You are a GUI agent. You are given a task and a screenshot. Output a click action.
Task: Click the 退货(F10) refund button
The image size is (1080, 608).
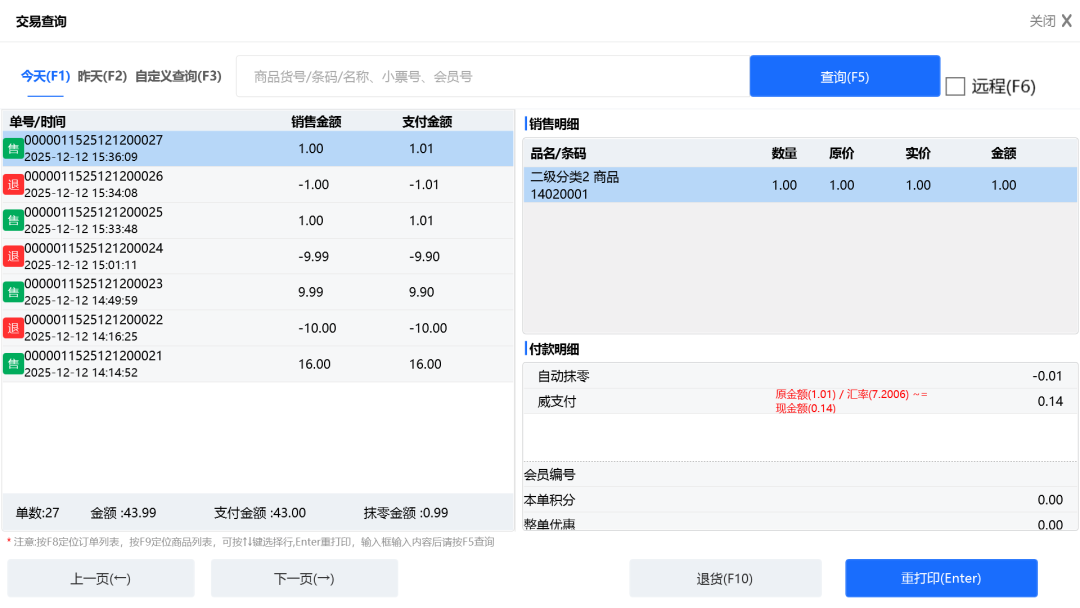tap(724, 578)
